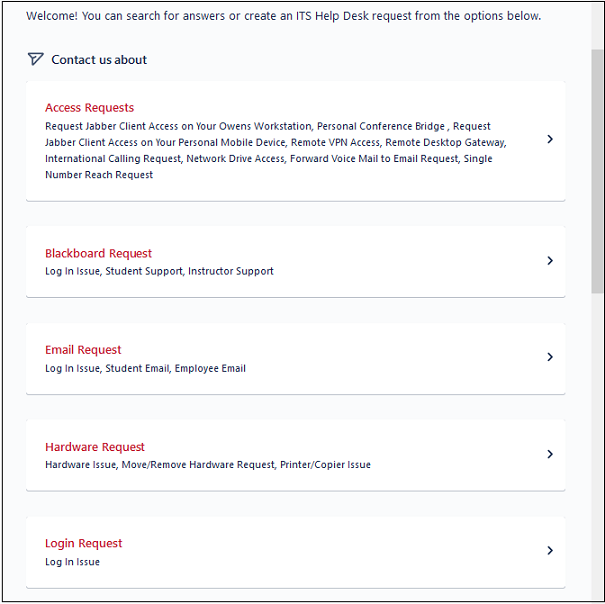Expand the Email Request chevron arrow
This screenshot has height=604, width=605.
[x=550, y=357]
